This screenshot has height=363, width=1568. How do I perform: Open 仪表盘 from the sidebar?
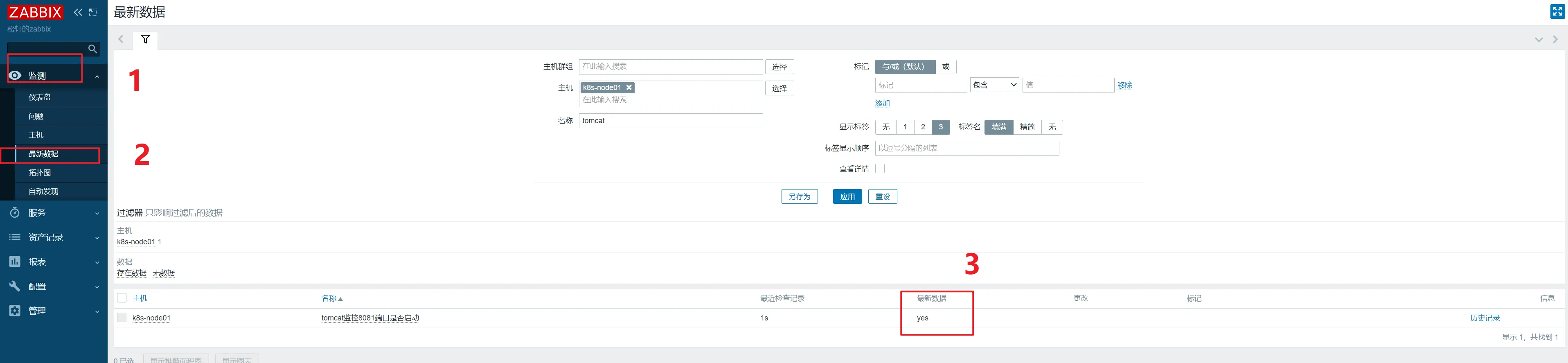click(x=40, y=97)
